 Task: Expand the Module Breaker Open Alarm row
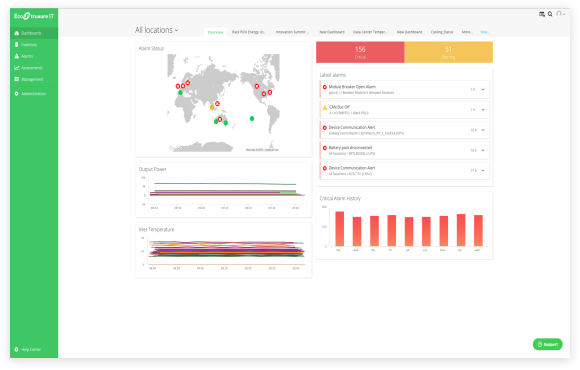[483, 90]
